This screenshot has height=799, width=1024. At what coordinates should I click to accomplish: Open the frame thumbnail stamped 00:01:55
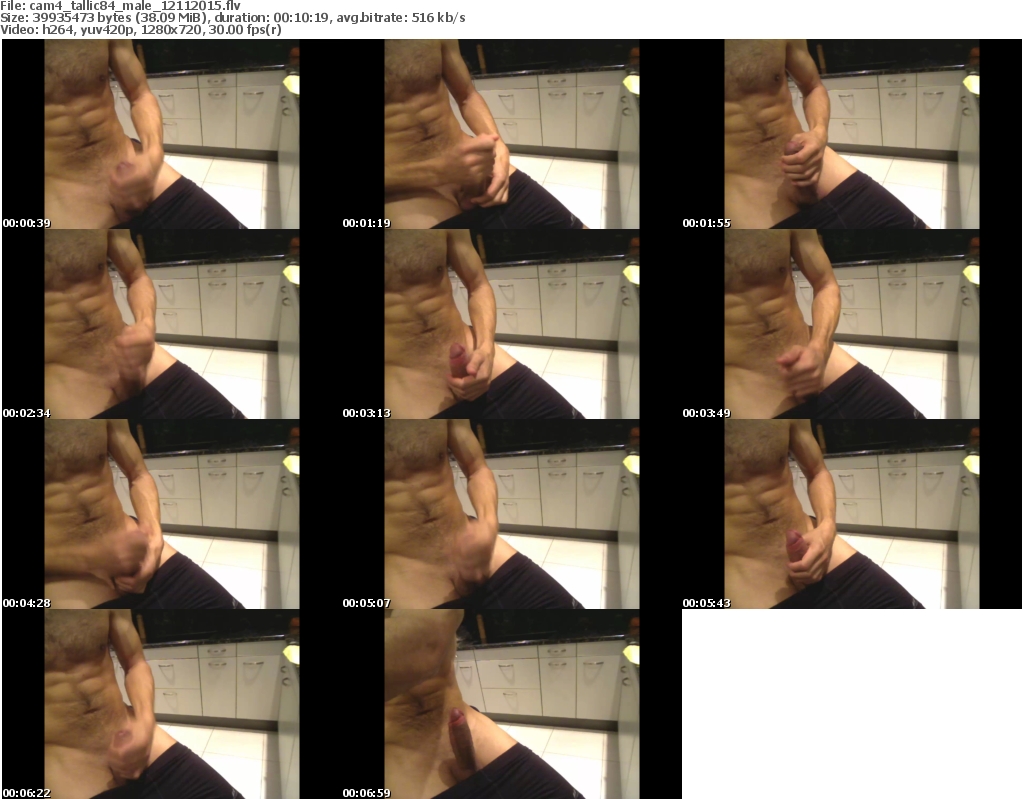pos(852,134)
